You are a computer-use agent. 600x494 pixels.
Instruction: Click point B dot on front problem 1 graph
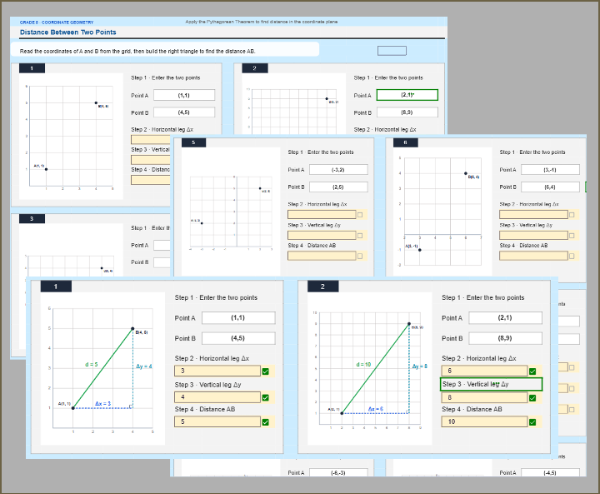133,328
